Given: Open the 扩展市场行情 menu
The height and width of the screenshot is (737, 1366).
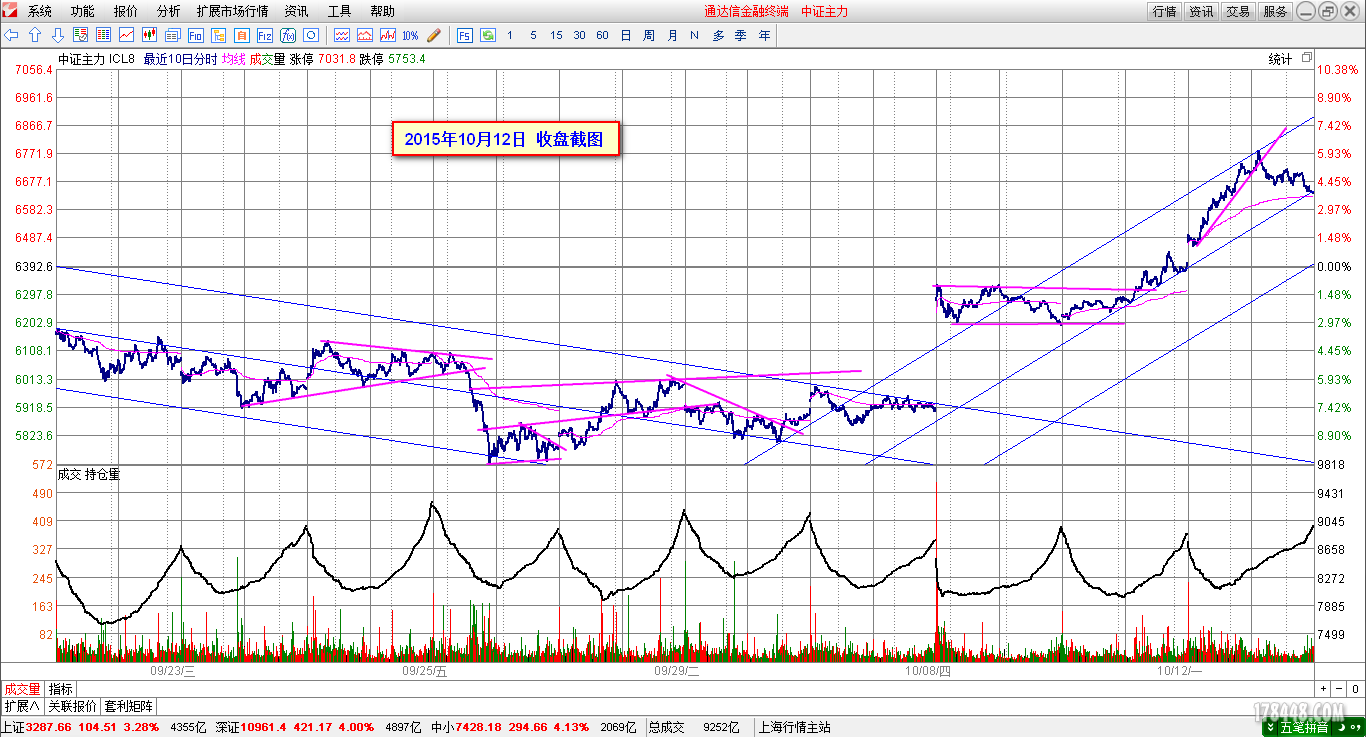Looking at the screenshot, I should tap(233, 11).
